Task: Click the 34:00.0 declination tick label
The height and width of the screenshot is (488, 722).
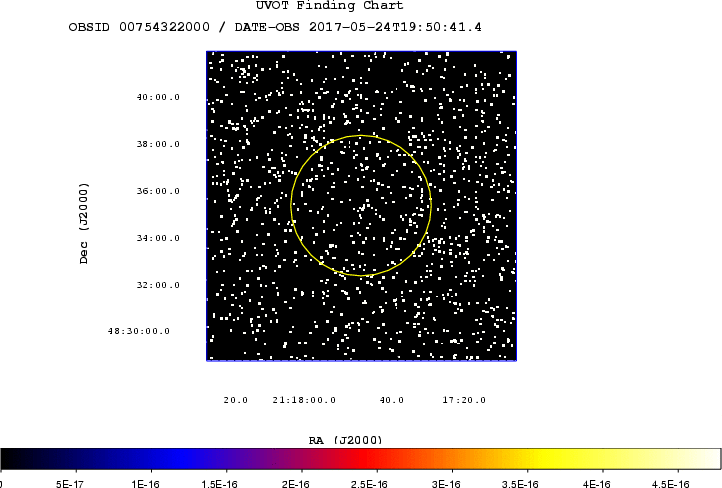Action: pos(158,238)
